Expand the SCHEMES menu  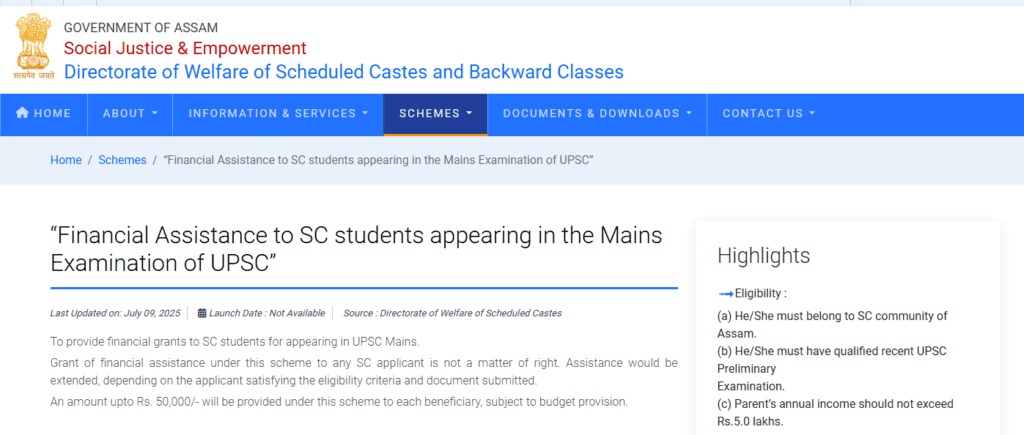pos(436,114)
